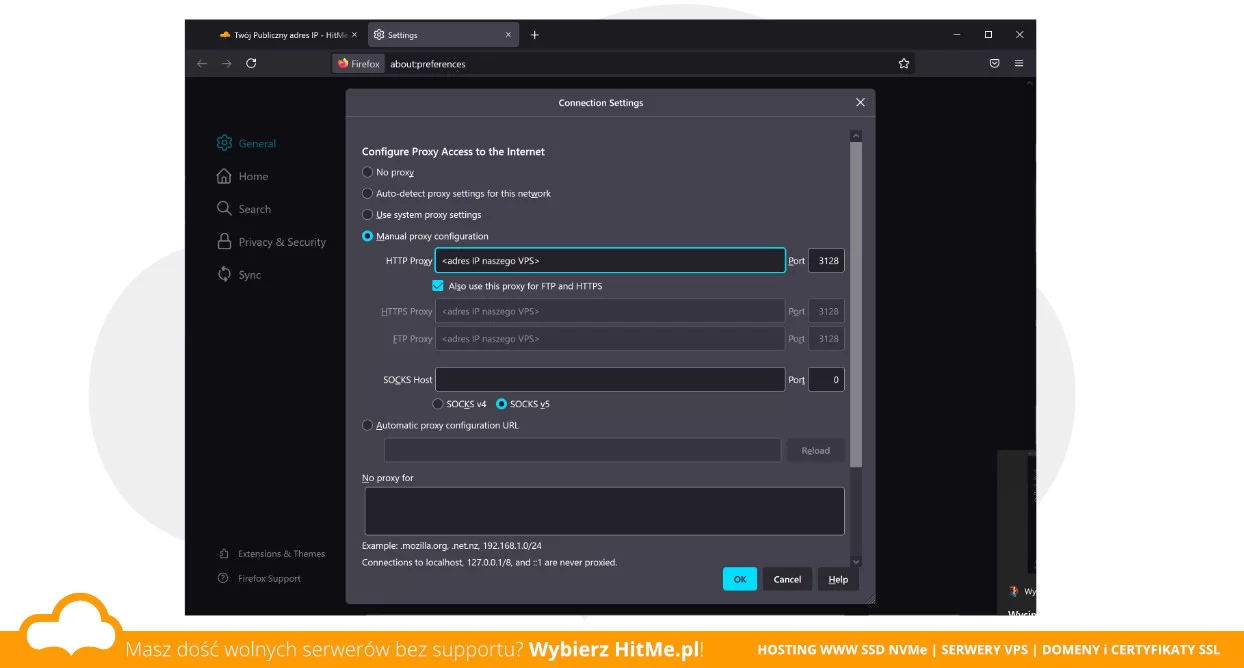Screen dimensions: 1244x668
Task: Open Home settings via house icon
Action: point(224,176)
